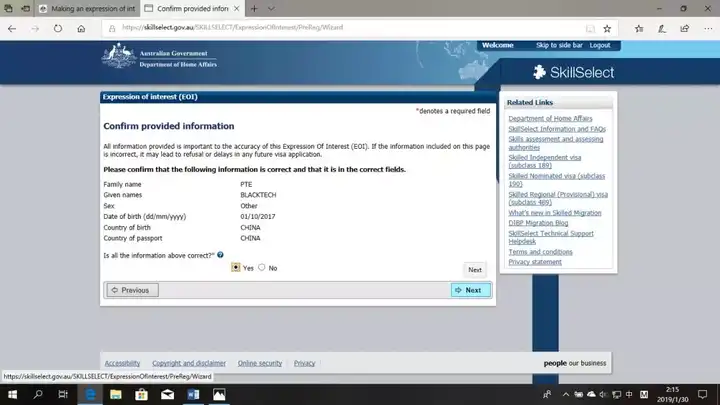Open SkillSelect Technical Support Helpdesk link
The image size is (720, 405).
(551, 237)
